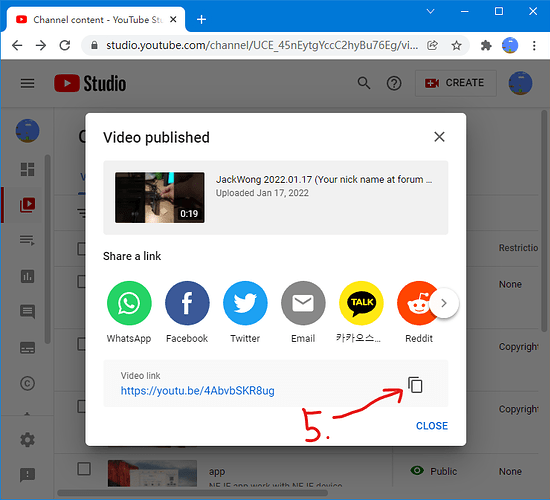Open the Content sidebar icon
The image size is (550, 500).
pyautogui.click(x=27, y=205)
